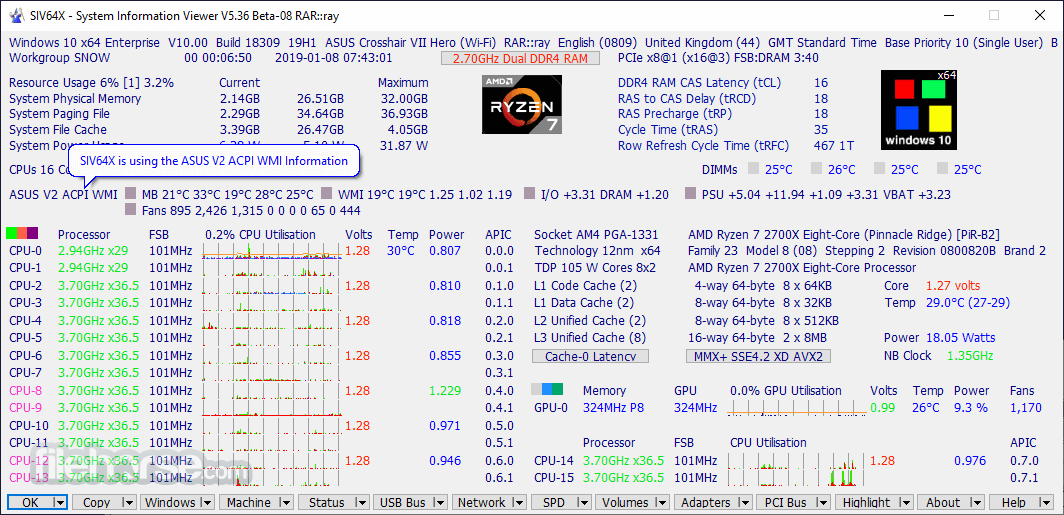The width and height of the screenshot is (1064, 515).
Task: Expand the dropdown arrow on the Help button
Action: point(1046,503)
